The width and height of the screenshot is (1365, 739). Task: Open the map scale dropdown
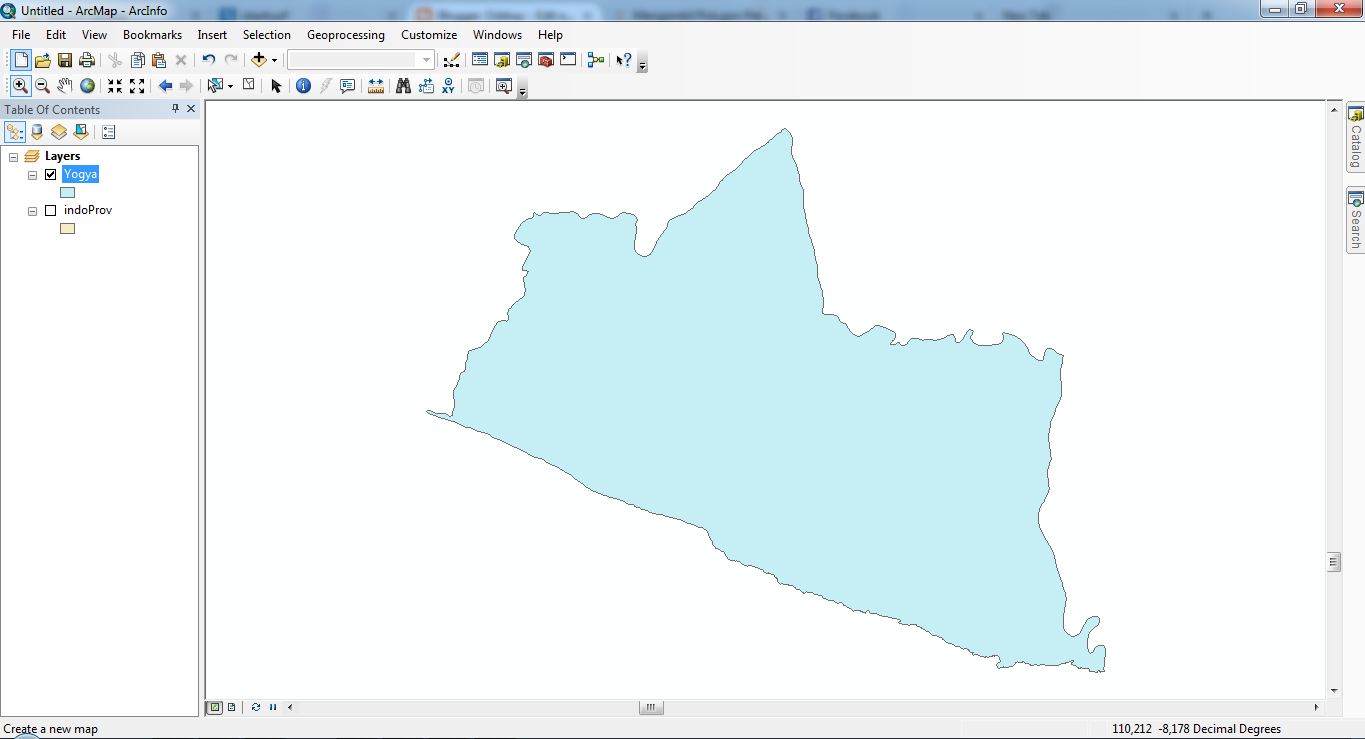pos(425,59)
